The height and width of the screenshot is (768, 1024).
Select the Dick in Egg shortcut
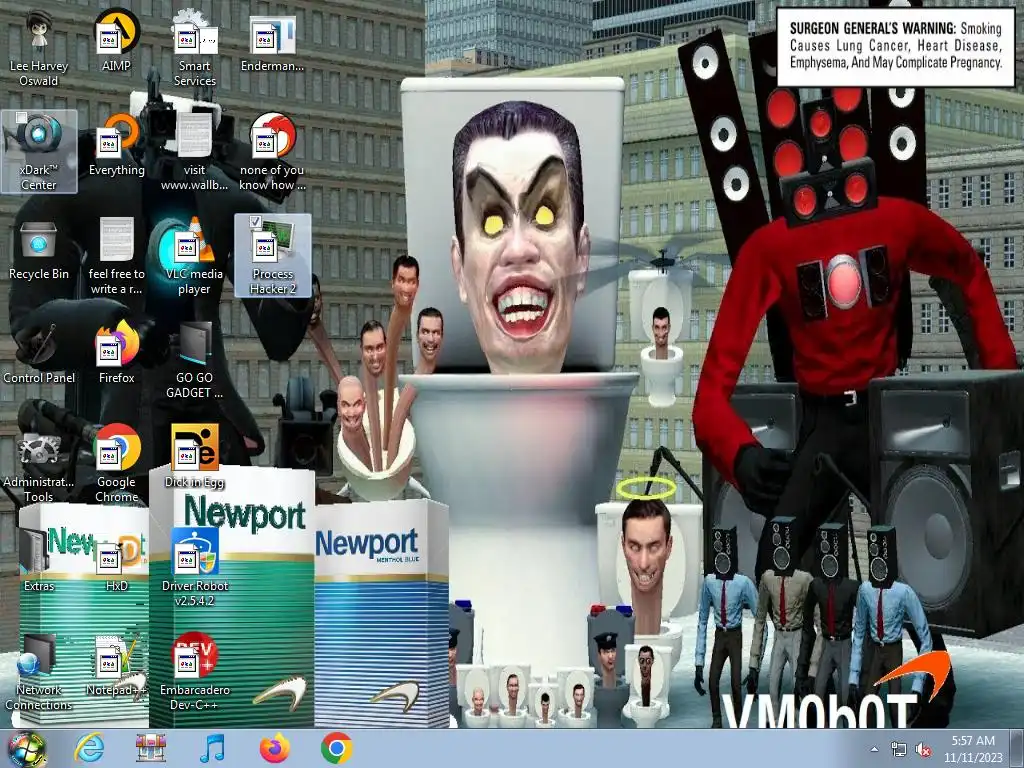click(x=194, y=457)
